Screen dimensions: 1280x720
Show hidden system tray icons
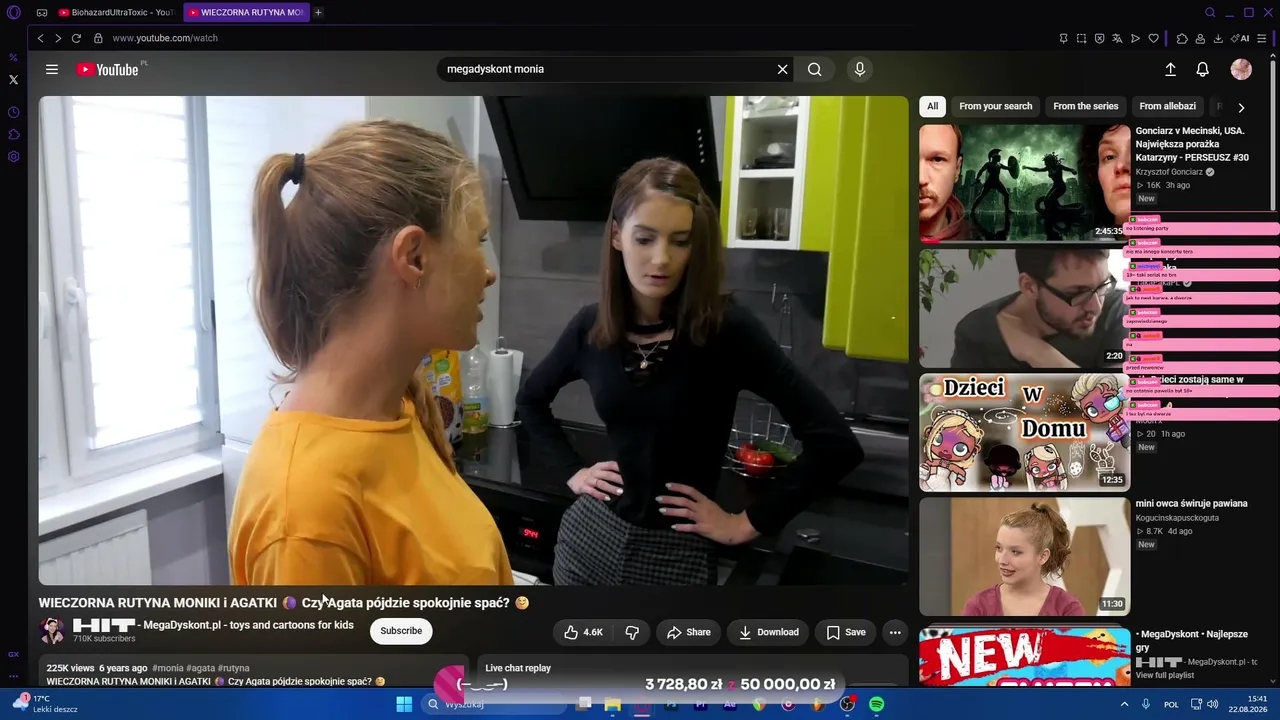pos(1124,704)
